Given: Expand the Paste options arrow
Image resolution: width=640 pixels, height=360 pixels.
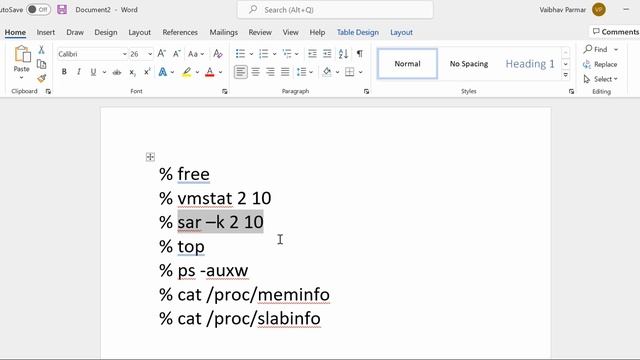Looking at the screenshot, I should (22, 78).
